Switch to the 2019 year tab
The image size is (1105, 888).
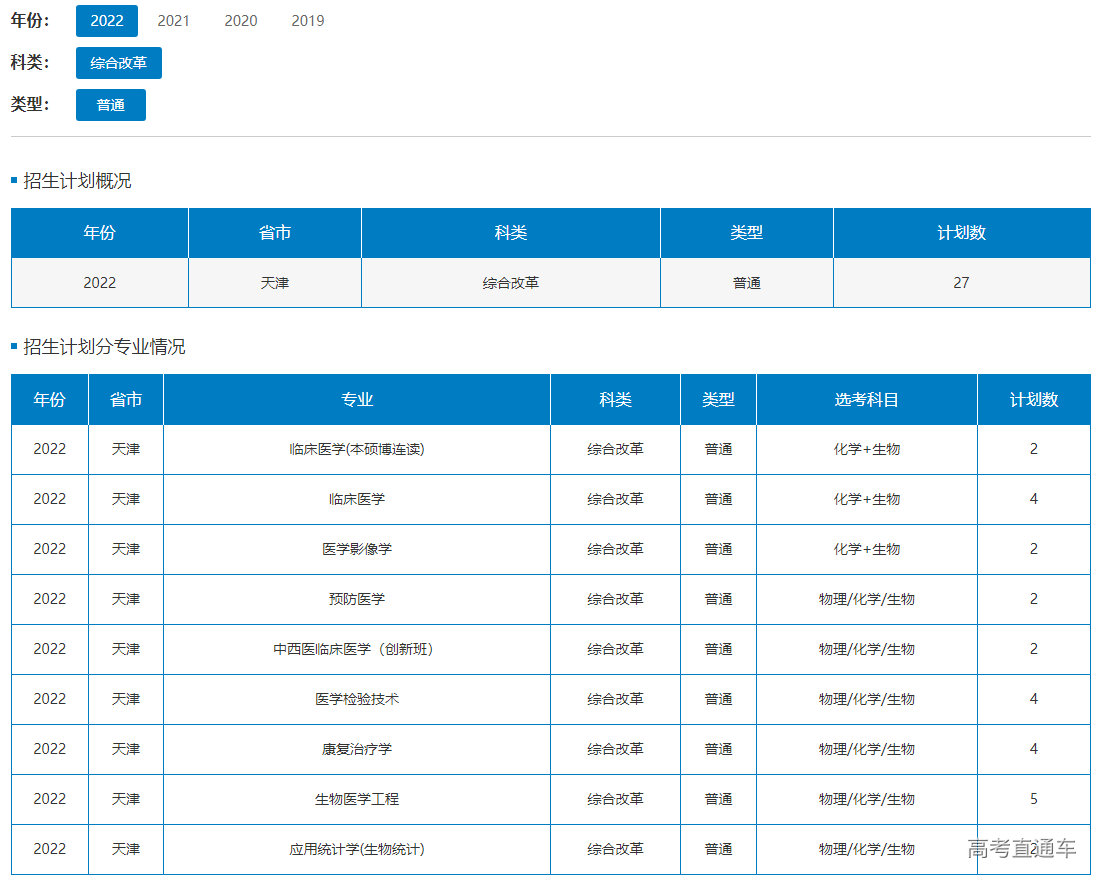point(307,21)
